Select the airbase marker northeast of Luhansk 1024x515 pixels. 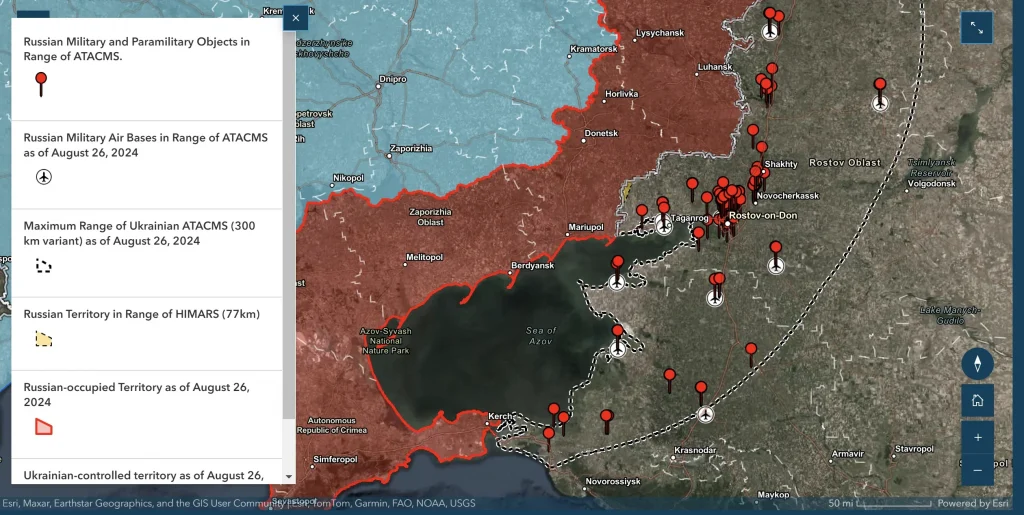[771, 31]
